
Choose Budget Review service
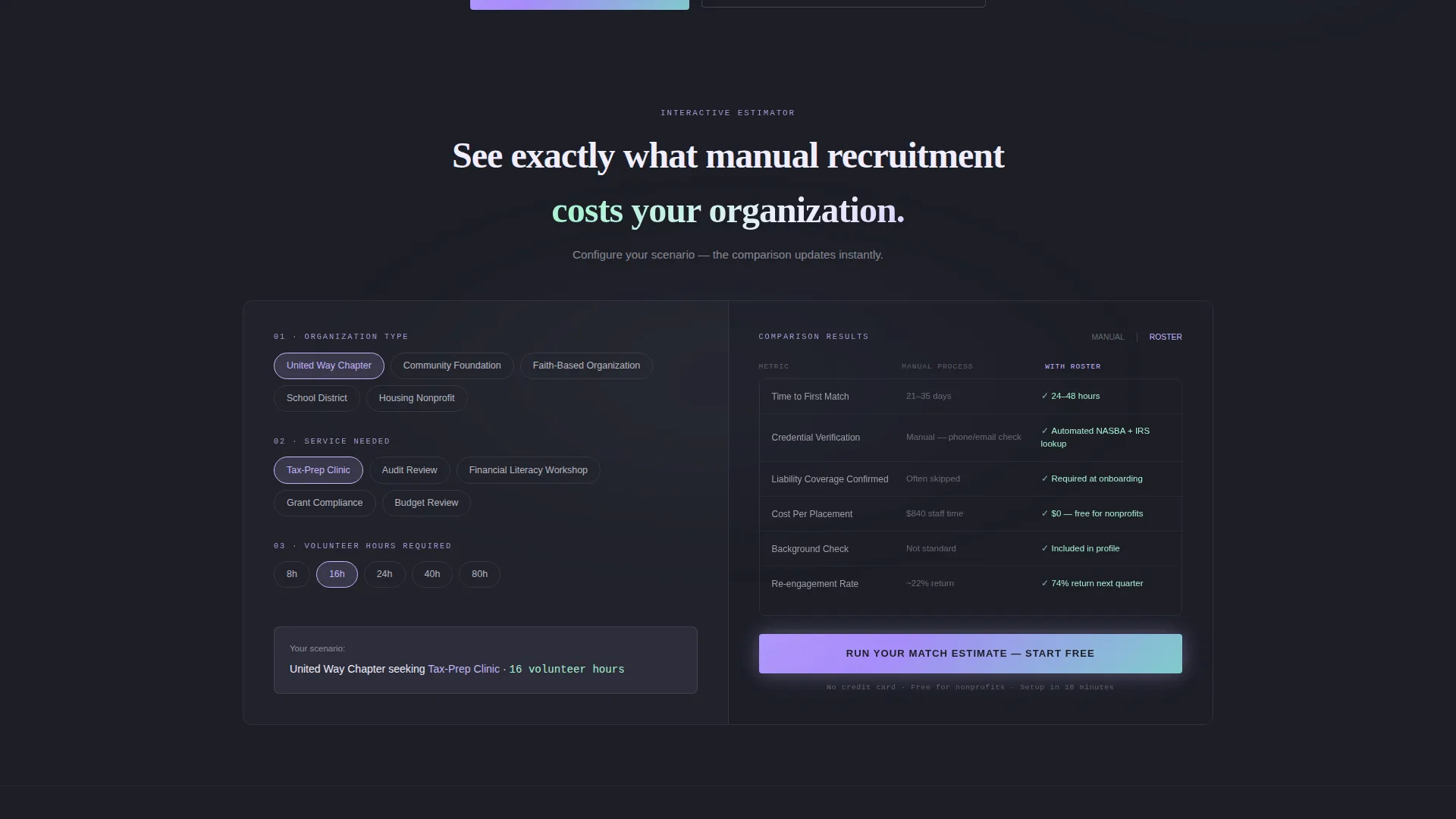tap(426, 503)
